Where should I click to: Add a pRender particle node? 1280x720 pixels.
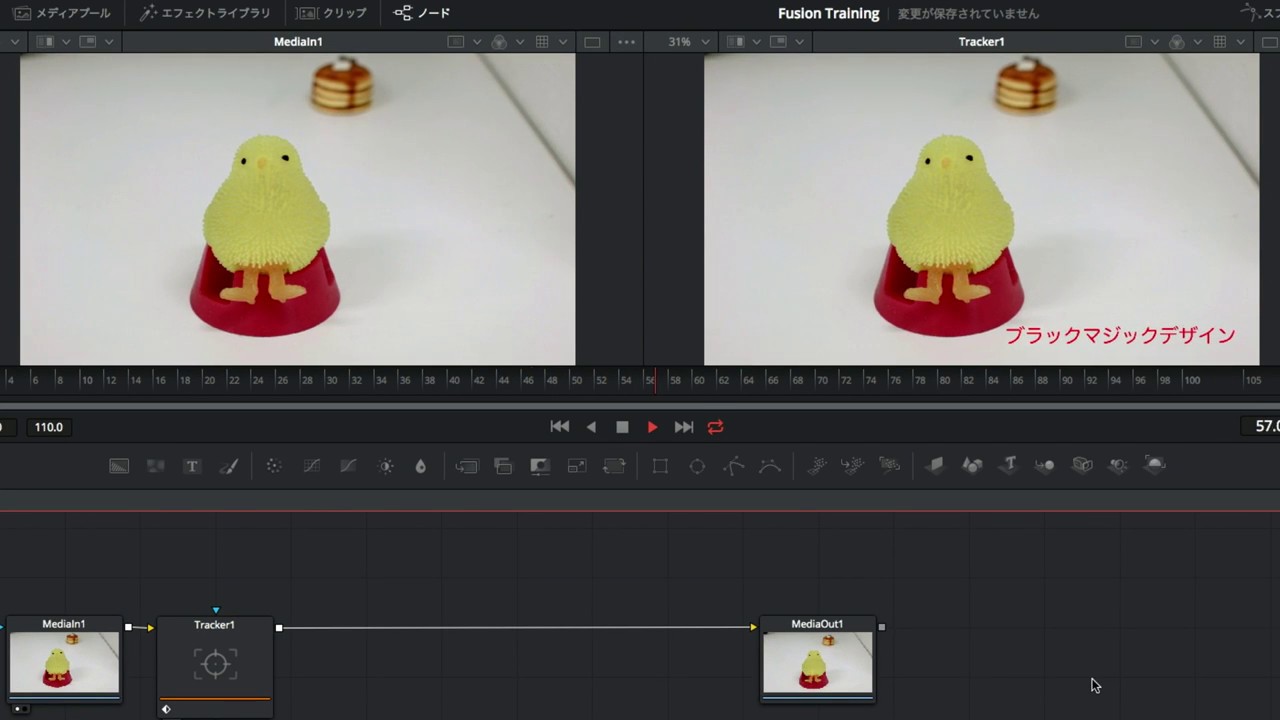889,465
